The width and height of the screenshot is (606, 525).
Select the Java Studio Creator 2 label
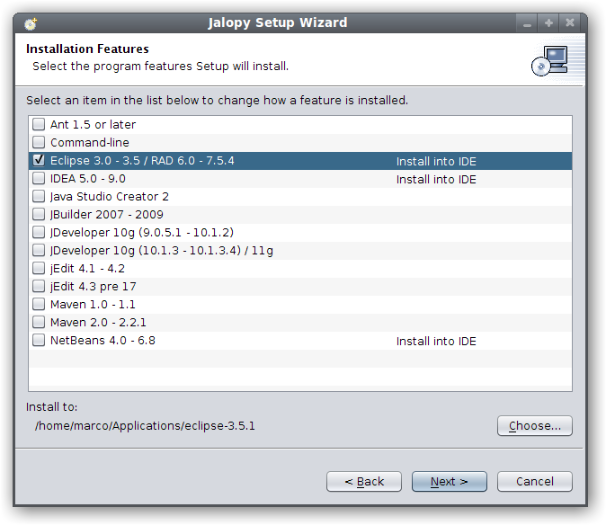(109, 196)
